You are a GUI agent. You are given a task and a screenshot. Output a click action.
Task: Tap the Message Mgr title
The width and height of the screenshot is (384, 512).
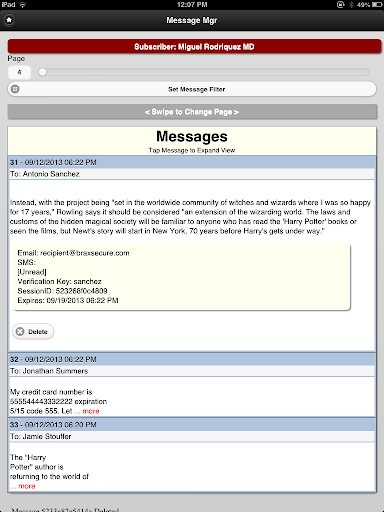[192, 20]
